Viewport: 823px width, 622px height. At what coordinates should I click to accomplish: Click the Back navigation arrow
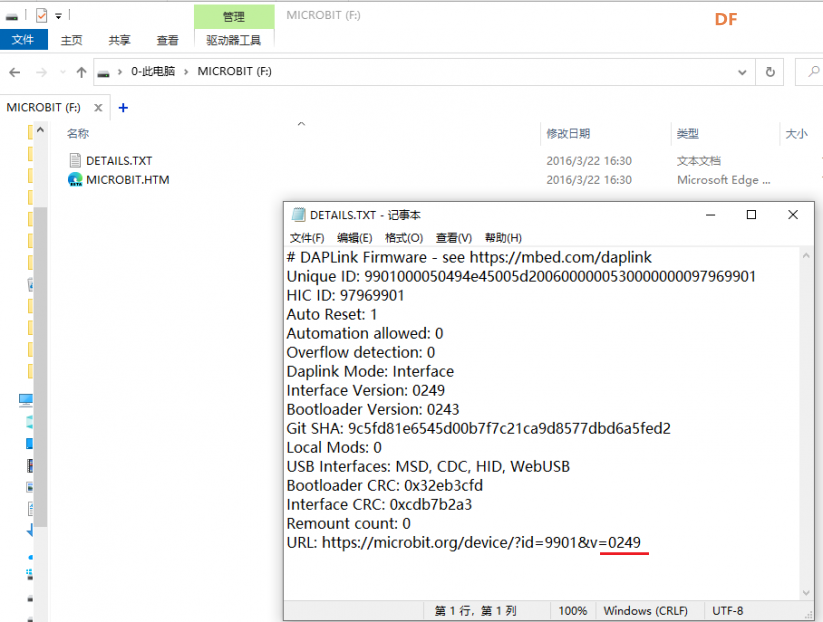point(15,72)
